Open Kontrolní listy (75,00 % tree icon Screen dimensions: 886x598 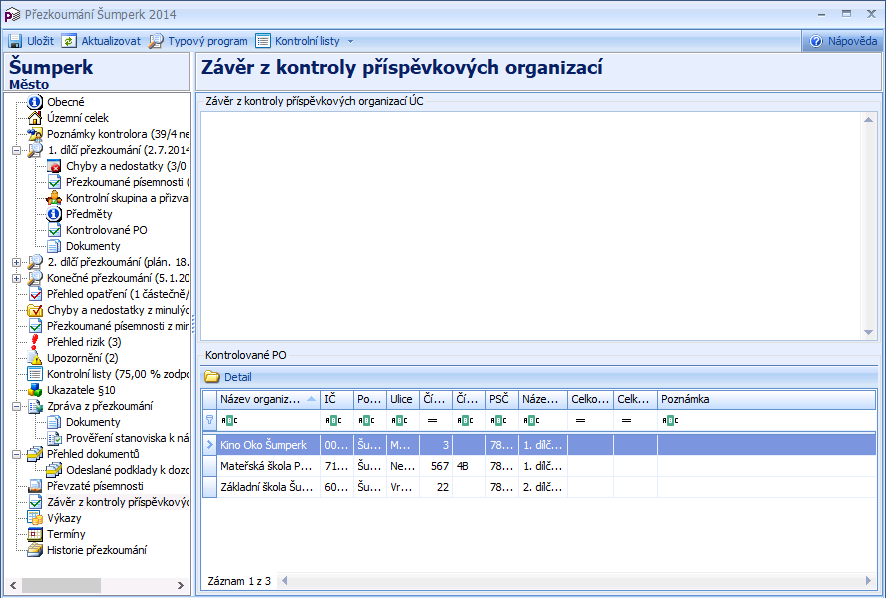click(35, 374)
